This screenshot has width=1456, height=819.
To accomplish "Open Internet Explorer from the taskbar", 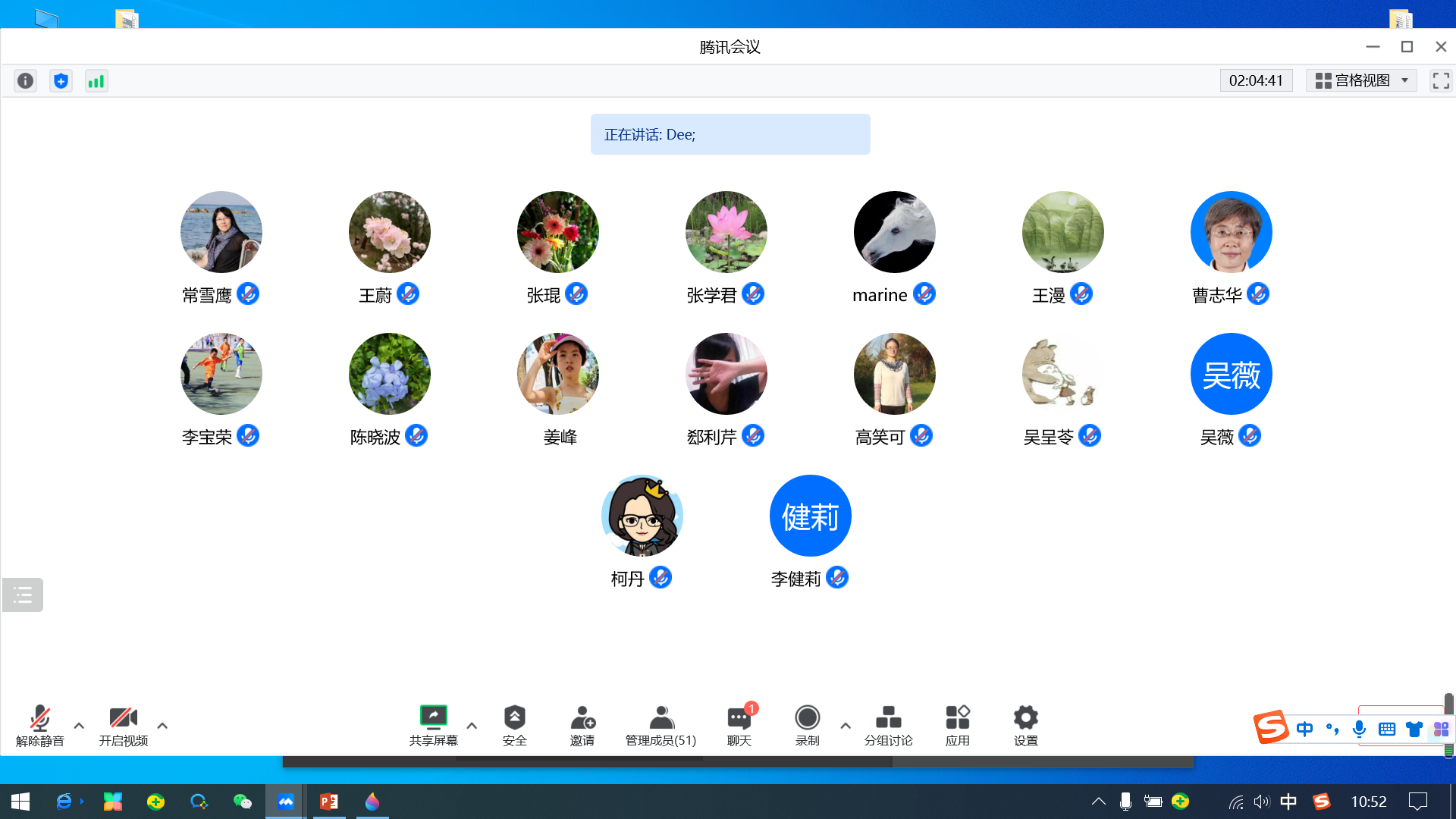I will pyautogui.click(x=64, y=802).
